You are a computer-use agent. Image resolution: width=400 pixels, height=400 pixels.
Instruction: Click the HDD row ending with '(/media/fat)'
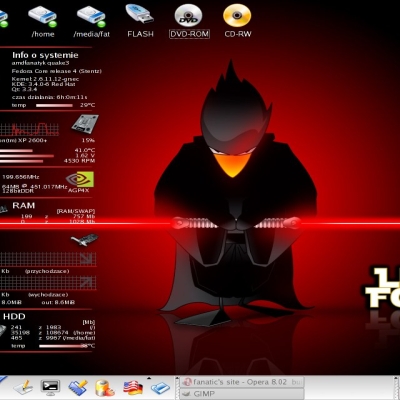(53, 338)
